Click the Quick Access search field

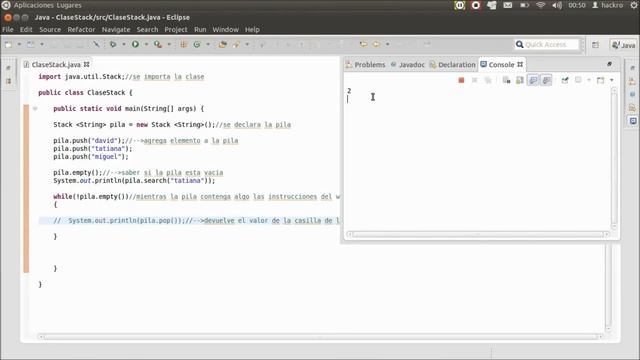click(547, 44)
